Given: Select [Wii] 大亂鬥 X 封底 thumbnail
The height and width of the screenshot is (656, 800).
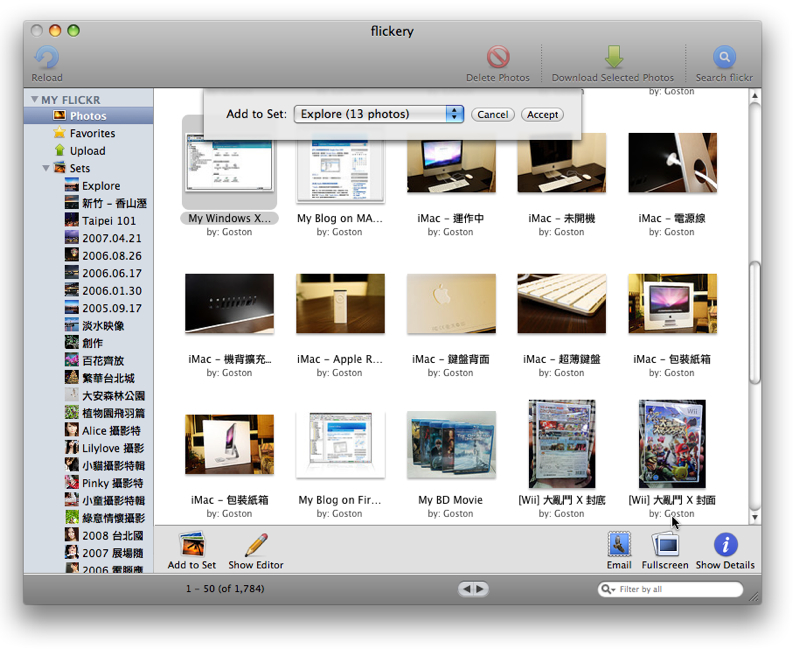Looking at the screenshot, I should [x=562, y=444].
